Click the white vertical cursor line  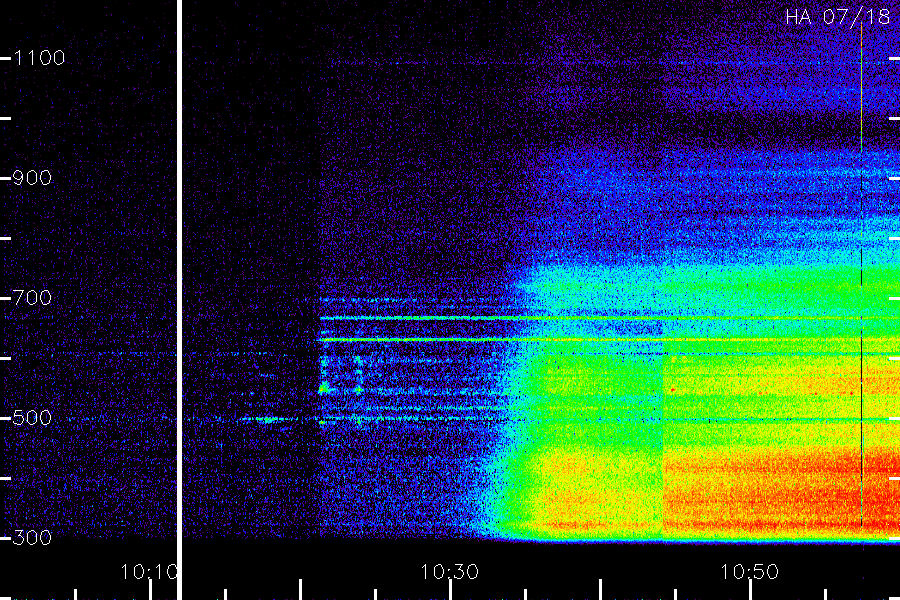pyautogui.click(x=180, y=300)
